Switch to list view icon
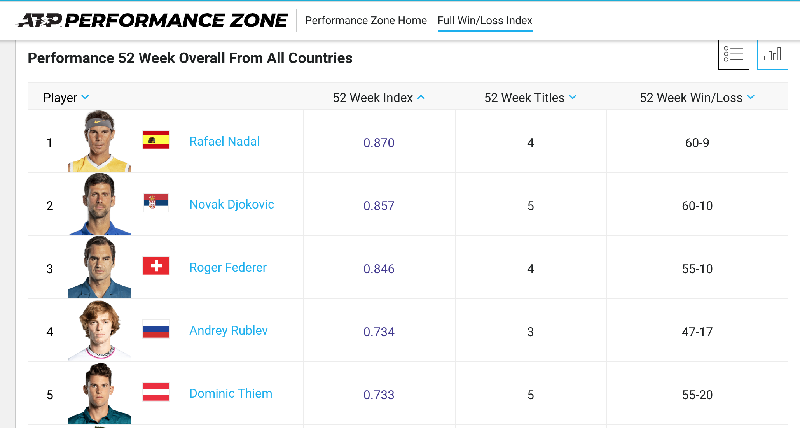 click(733, 55)
